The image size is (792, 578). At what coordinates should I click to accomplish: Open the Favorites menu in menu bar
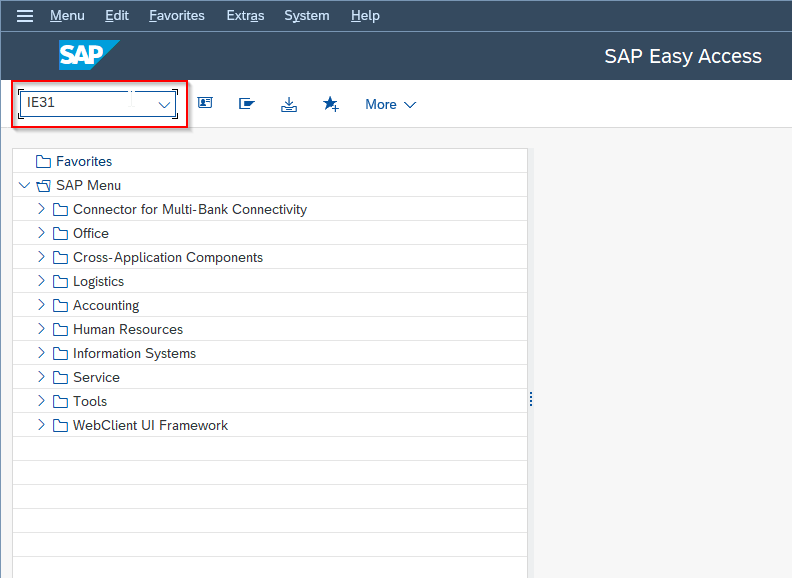click(x=177, y=16)
